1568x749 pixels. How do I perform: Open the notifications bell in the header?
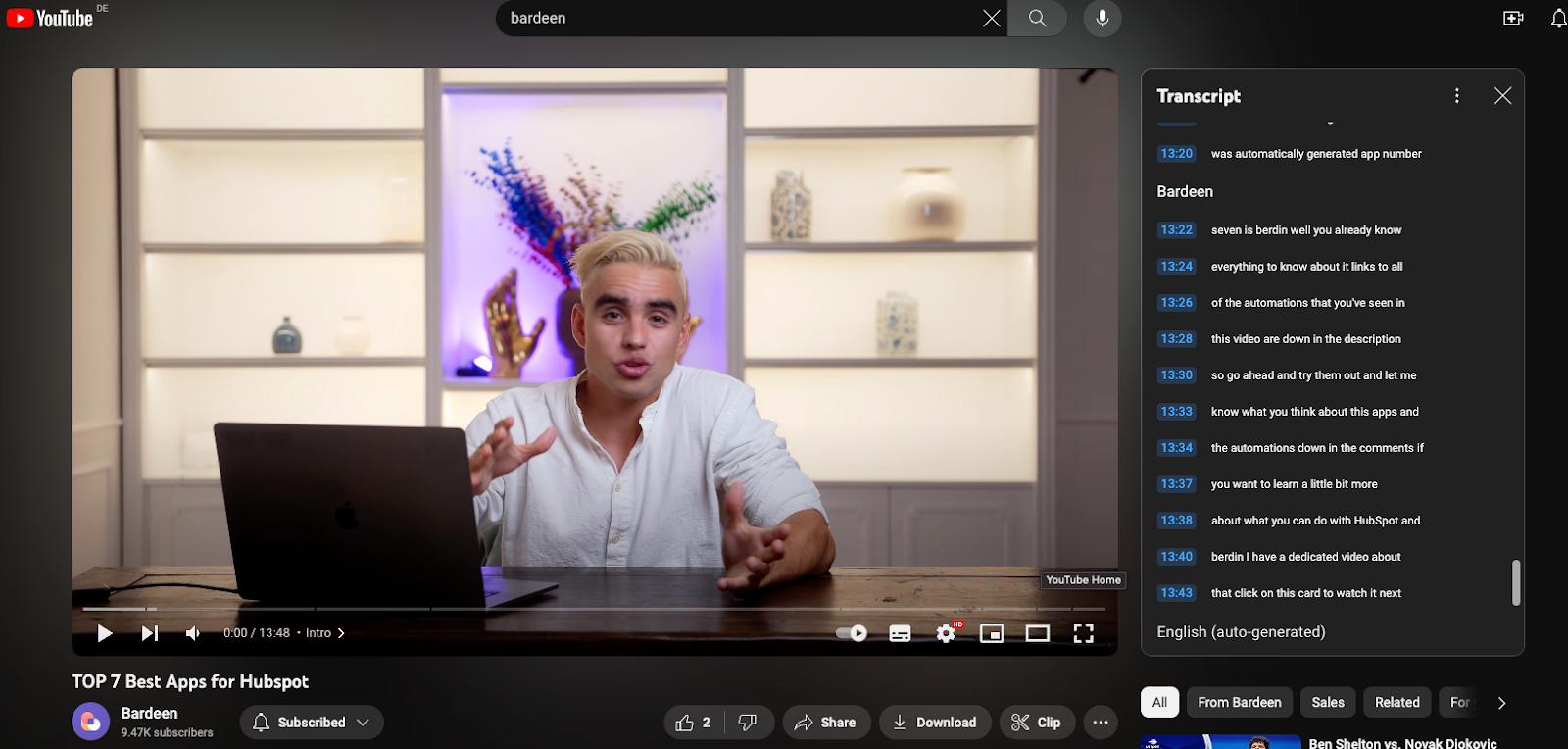[x=1558, y=18]
